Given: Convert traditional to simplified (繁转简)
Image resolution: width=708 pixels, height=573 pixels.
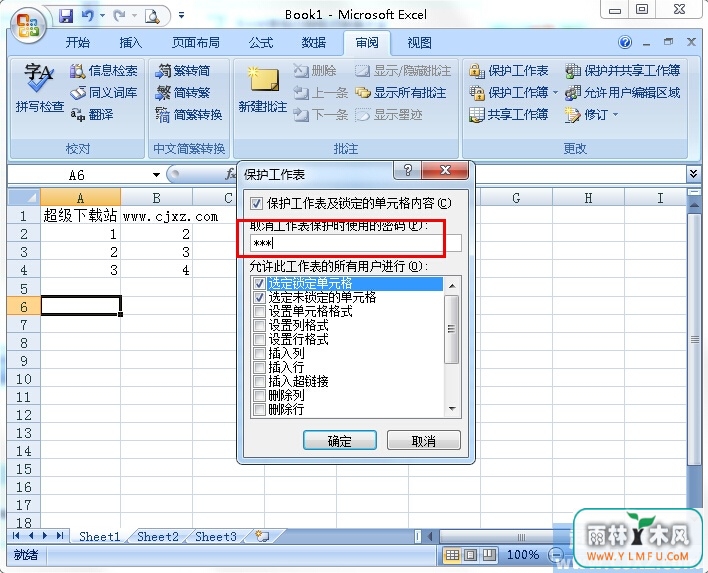Looking at the screenshot, I should [183, 70].
